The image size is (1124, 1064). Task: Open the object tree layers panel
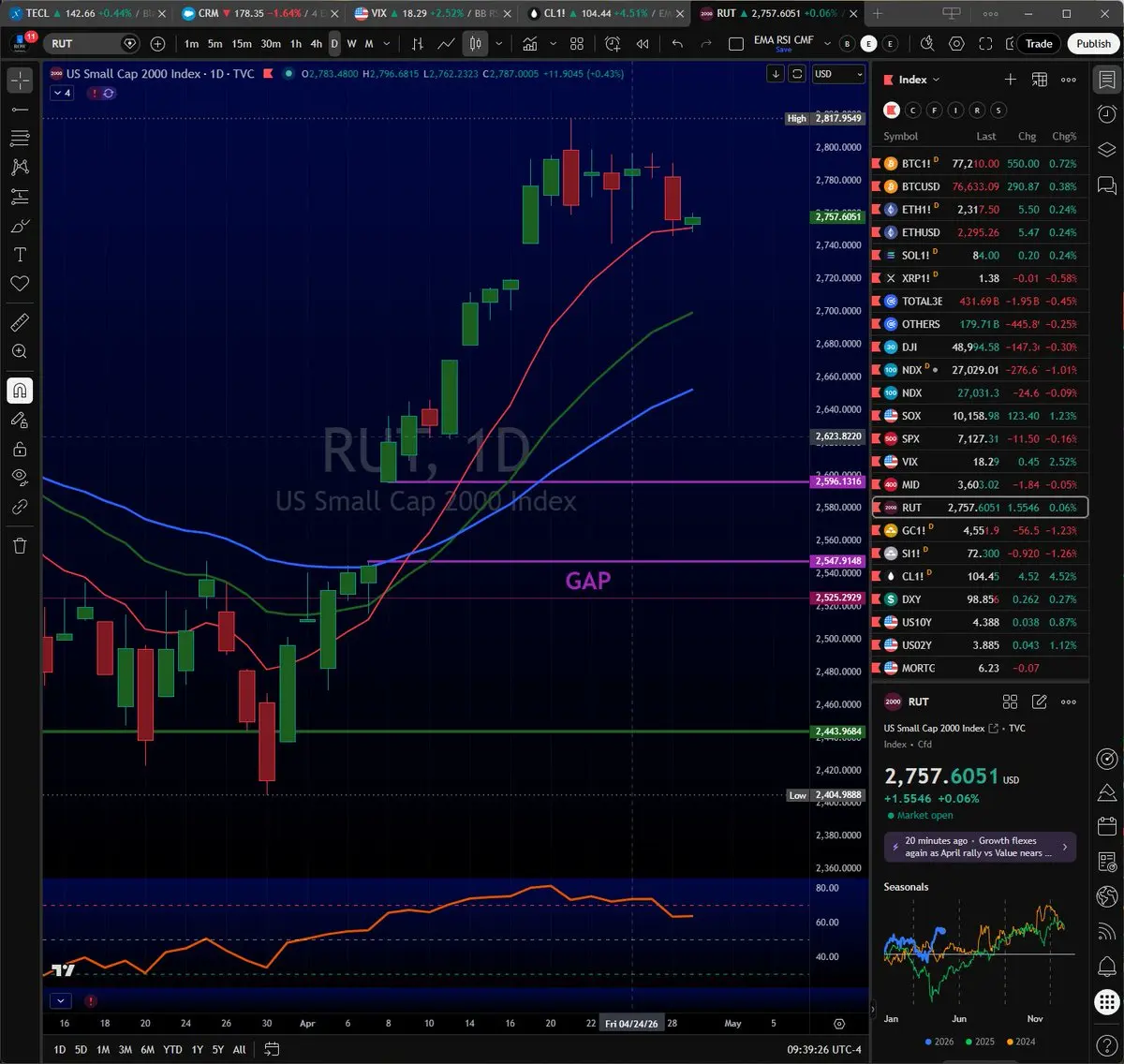tap(1106, 149)
